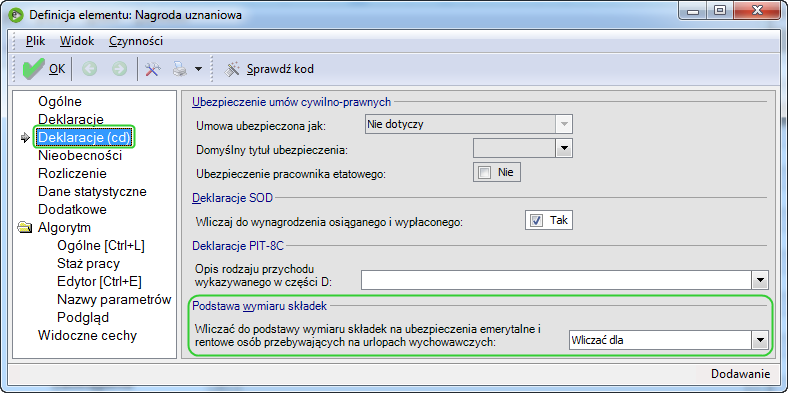Click the application icon in title bar
788x393 pixels.
(16, 15)
